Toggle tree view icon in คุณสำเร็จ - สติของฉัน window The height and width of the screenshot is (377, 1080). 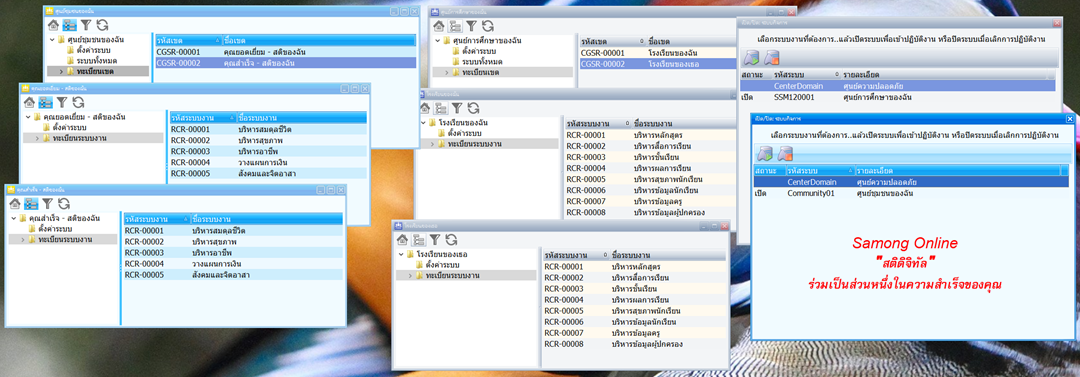point(31,203)
